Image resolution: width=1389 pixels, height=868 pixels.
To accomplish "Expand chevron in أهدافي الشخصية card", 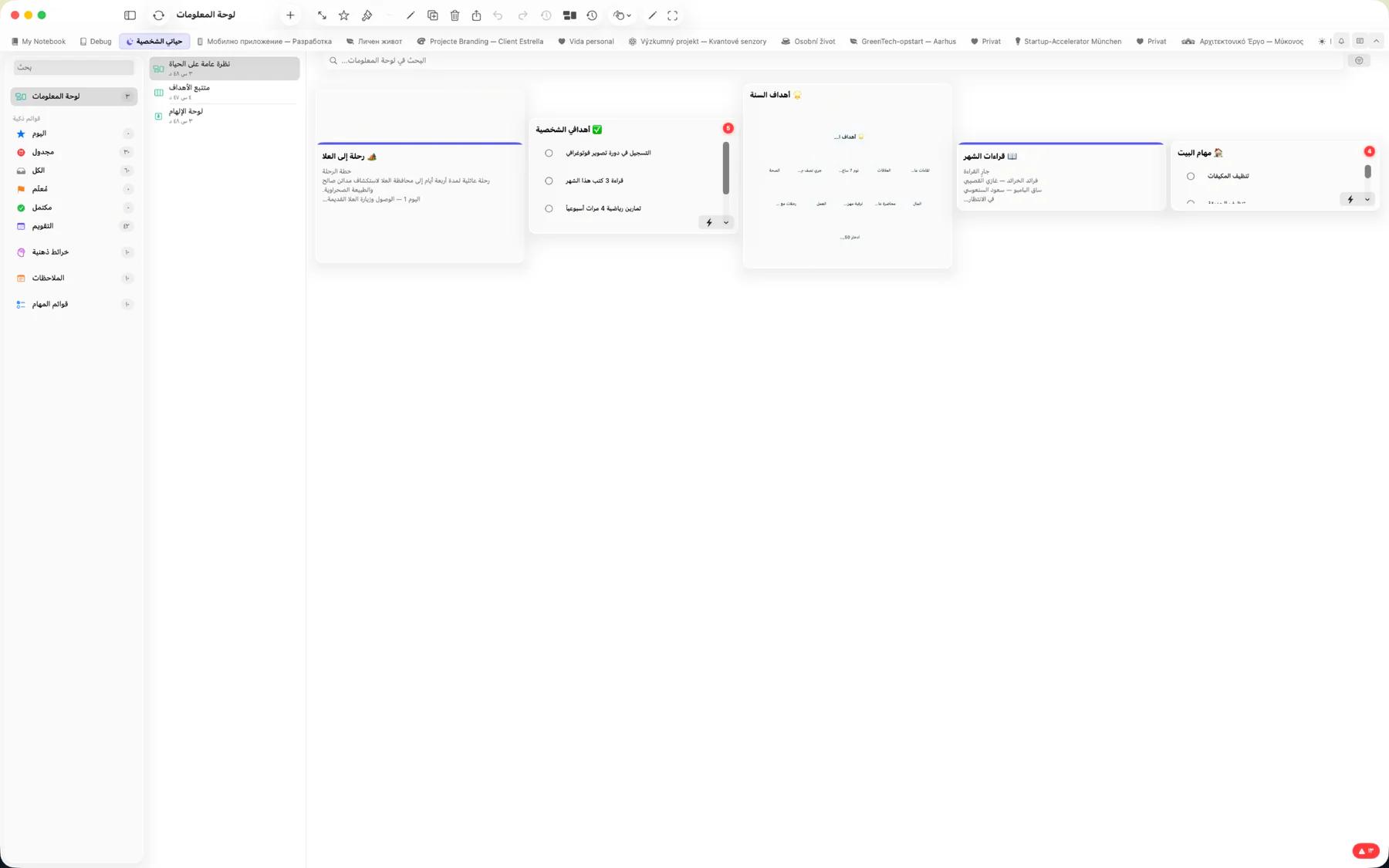I will coord(726,222).
